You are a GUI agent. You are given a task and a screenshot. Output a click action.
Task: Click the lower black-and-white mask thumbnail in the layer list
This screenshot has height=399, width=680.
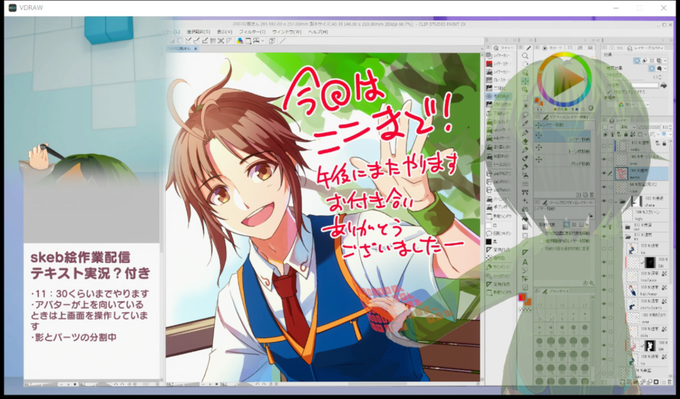(x=650, y=346)
